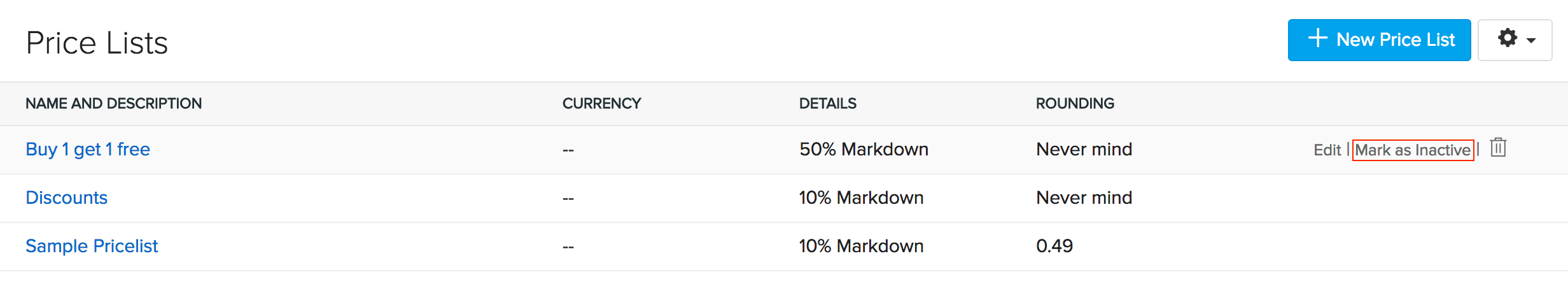This screenshot has height=307, width=1568.
Task: Edit the Buy 1 get 1 free price list
Action: tap(1327, 150)
